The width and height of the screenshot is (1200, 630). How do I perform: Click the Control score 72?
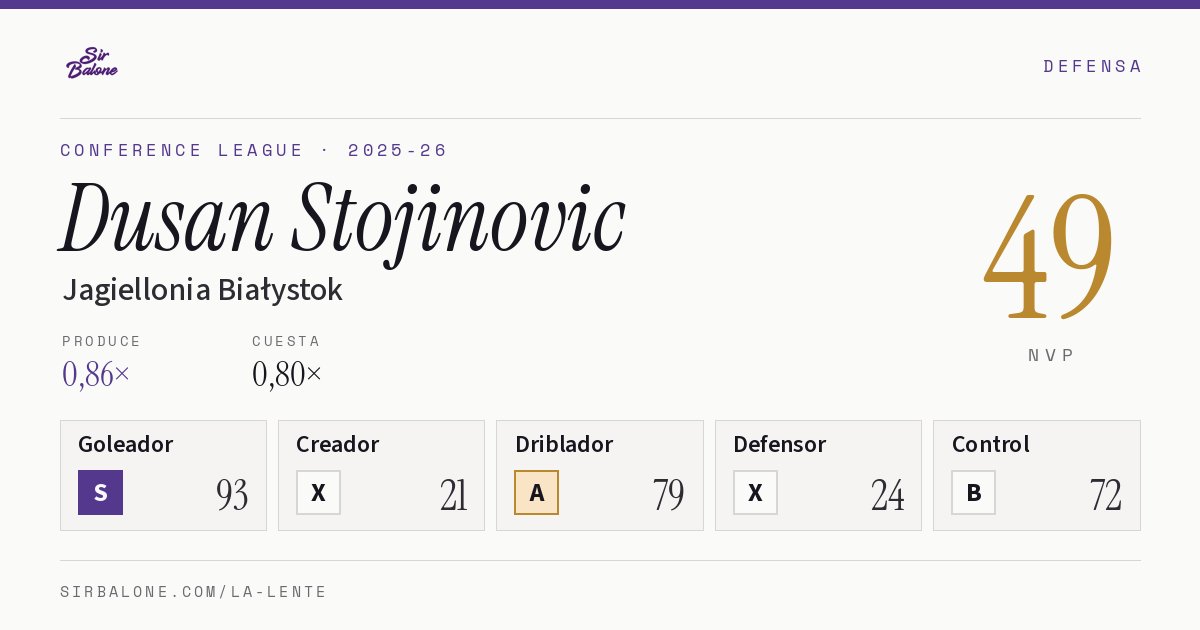1106,494
